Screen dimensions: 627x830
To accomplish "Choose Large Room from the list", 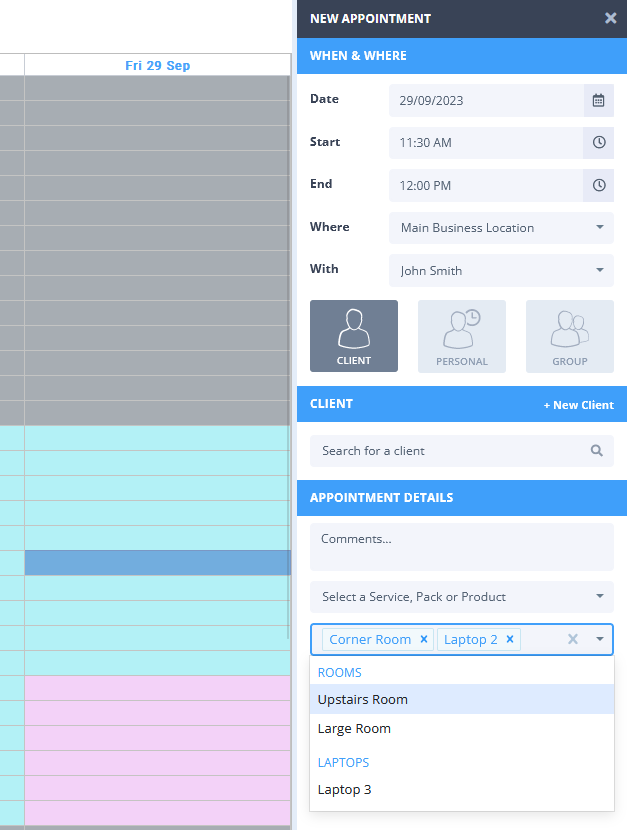I will tap(461, 728).
